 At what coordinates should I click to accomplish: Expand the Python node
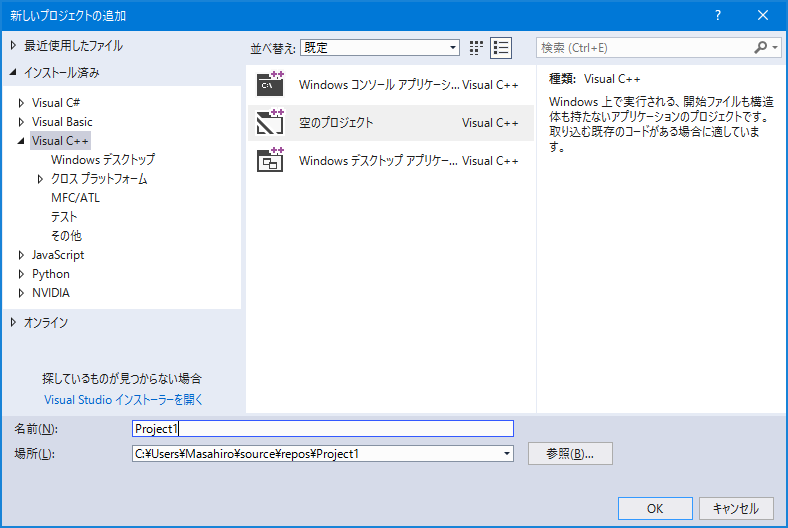point(21,274)
